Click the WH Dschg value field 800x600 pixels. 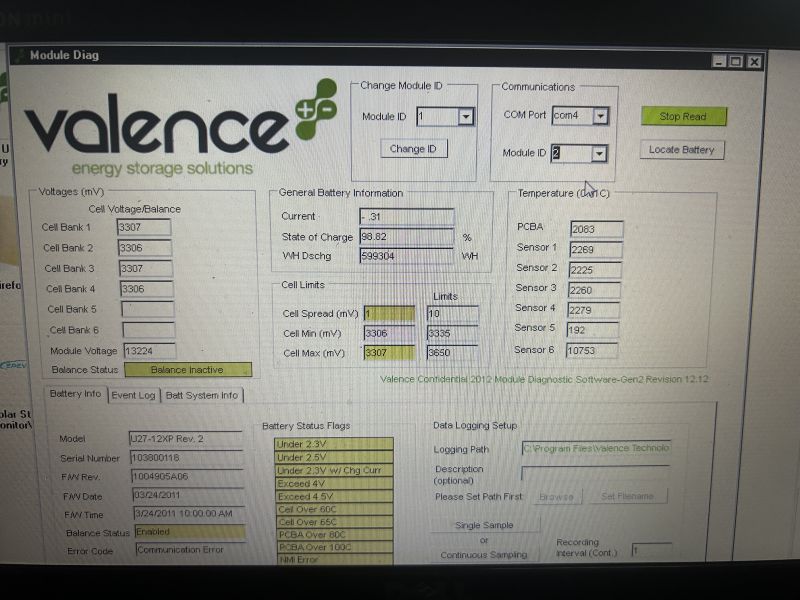[x=407, y=256]
